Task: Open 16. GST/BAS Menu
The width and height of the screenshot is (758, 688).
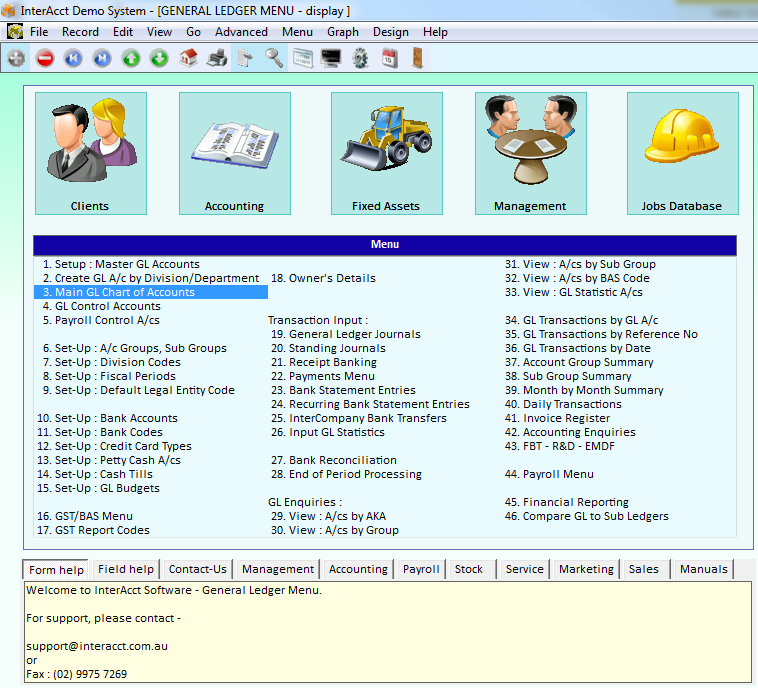Action: tap(85, 516)
